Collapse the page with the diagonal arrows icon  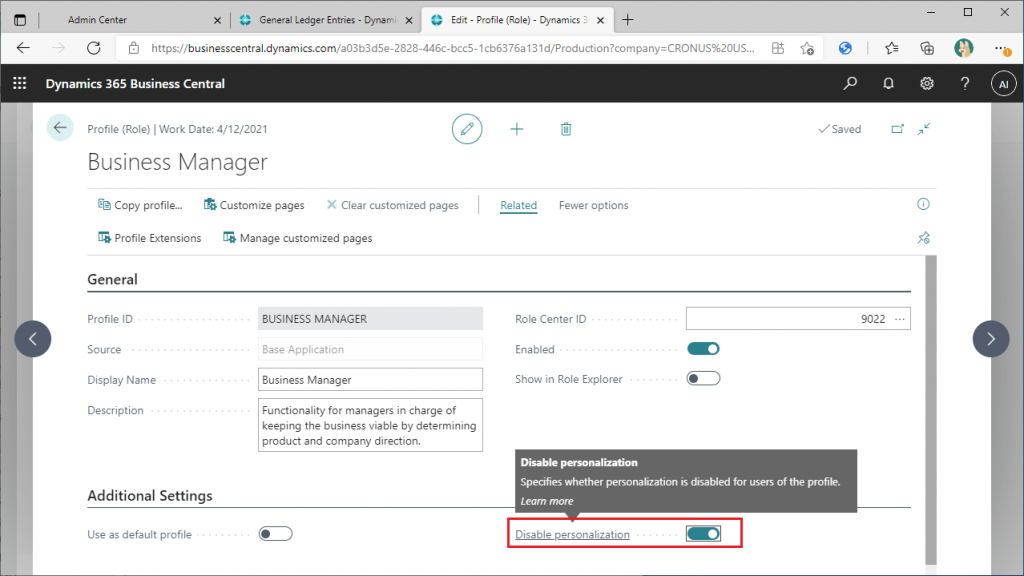[923, 129]
